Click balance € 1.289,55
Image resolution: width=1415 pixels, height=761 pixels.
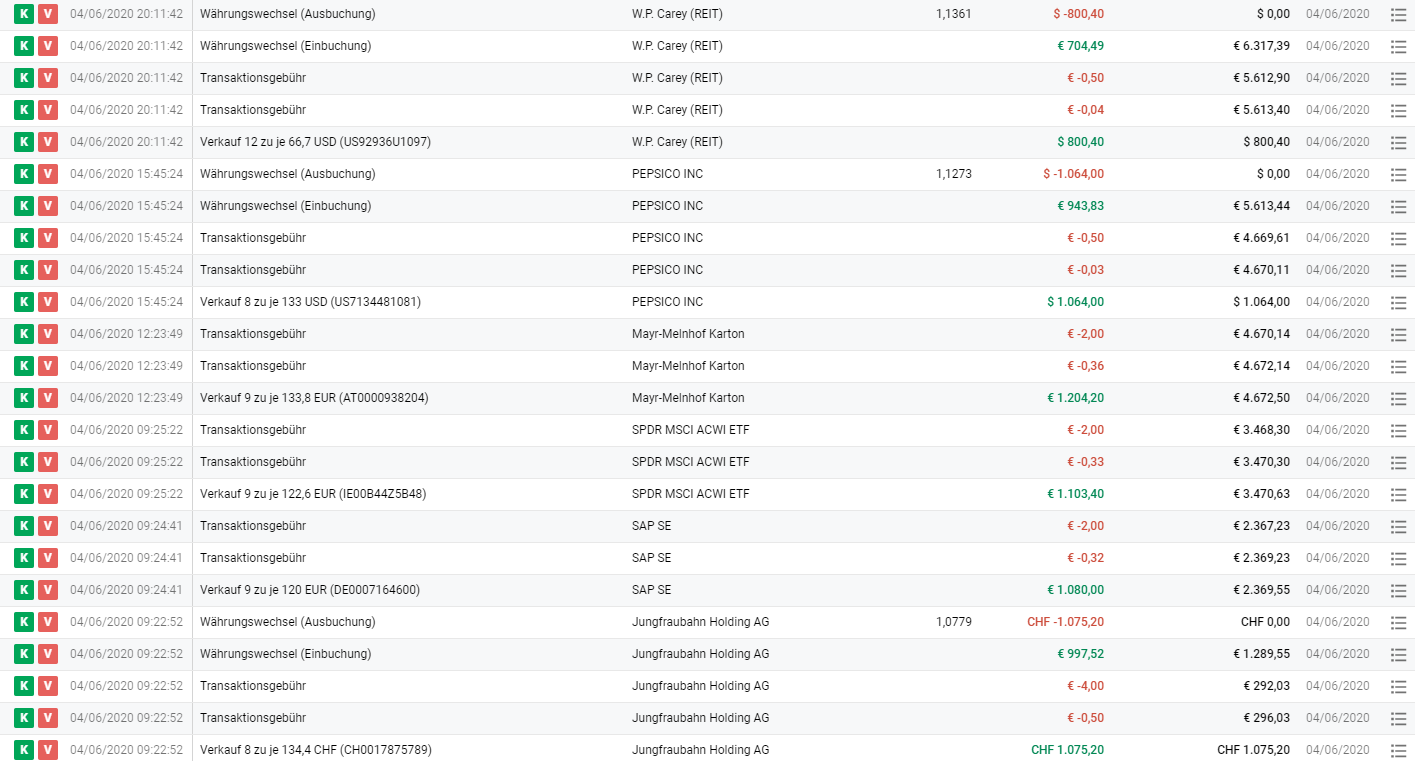pos(1261,654)
